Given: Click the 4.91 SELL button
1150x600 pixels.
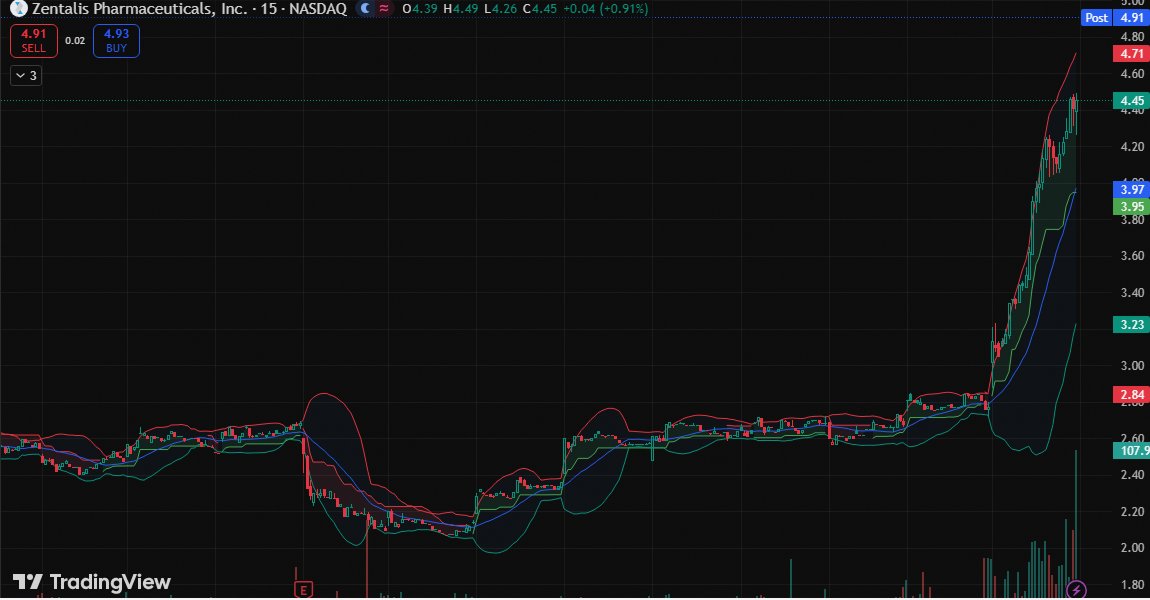Looking at the screenshot, I should pyautogui.click(x=34, y=40).
